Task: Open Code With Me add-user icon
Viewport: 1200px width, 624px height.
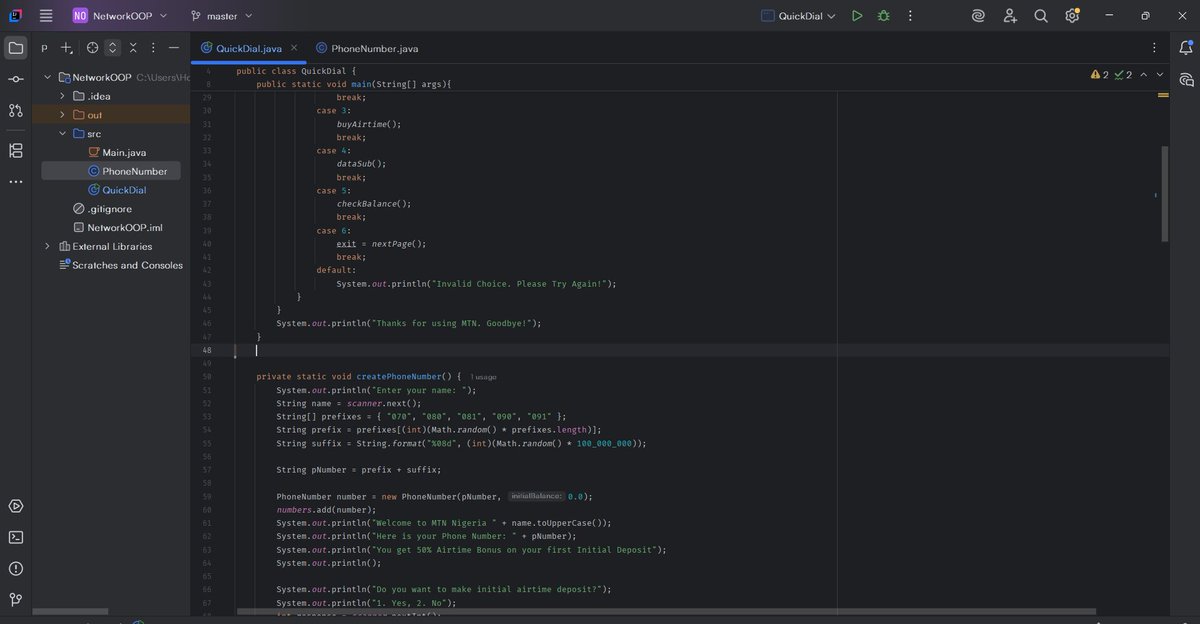Action: pyautogui.click(x=1010, y=16)
